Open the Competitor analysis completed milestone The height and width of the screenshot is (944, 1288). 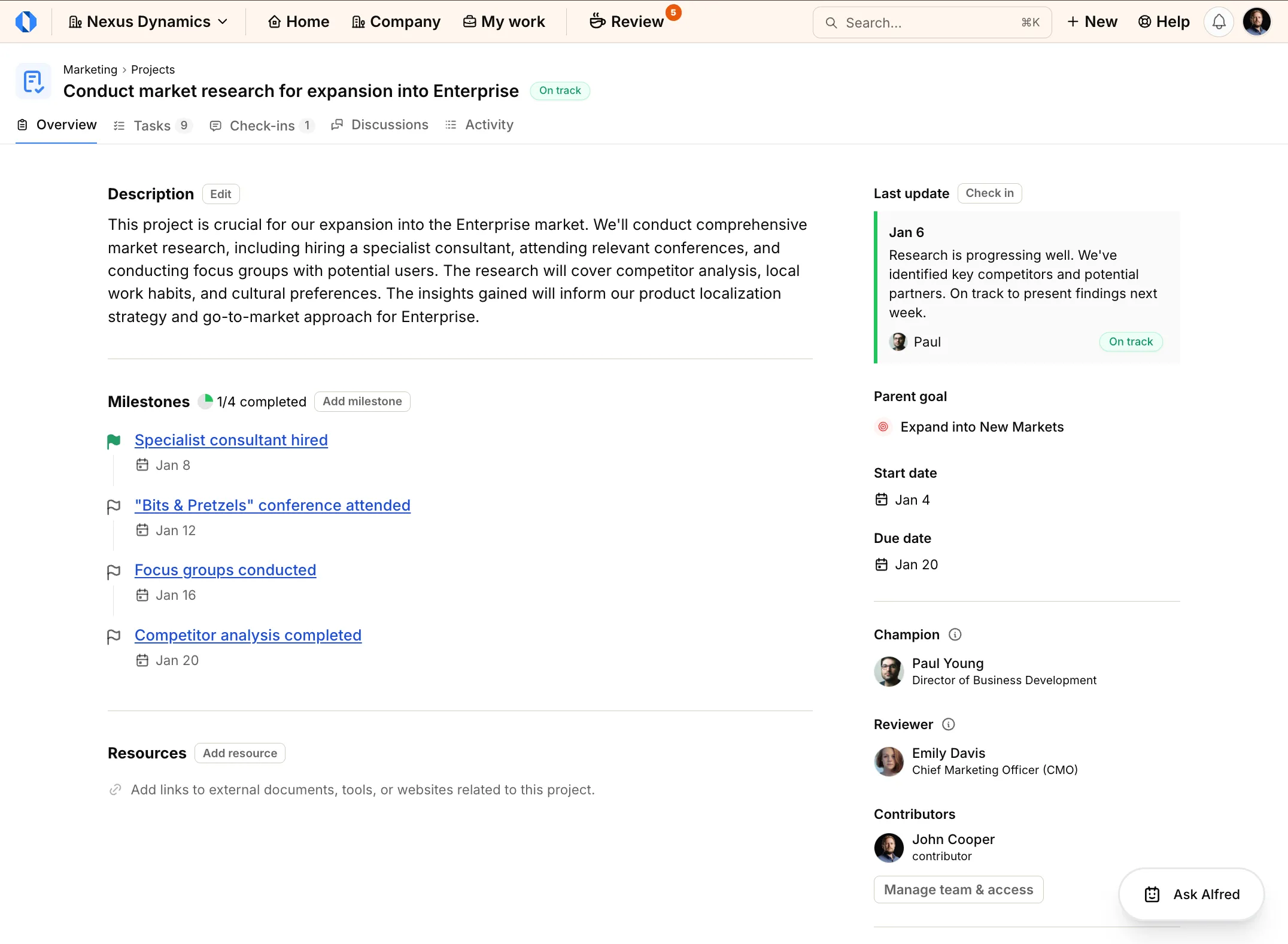coord(247,635)
